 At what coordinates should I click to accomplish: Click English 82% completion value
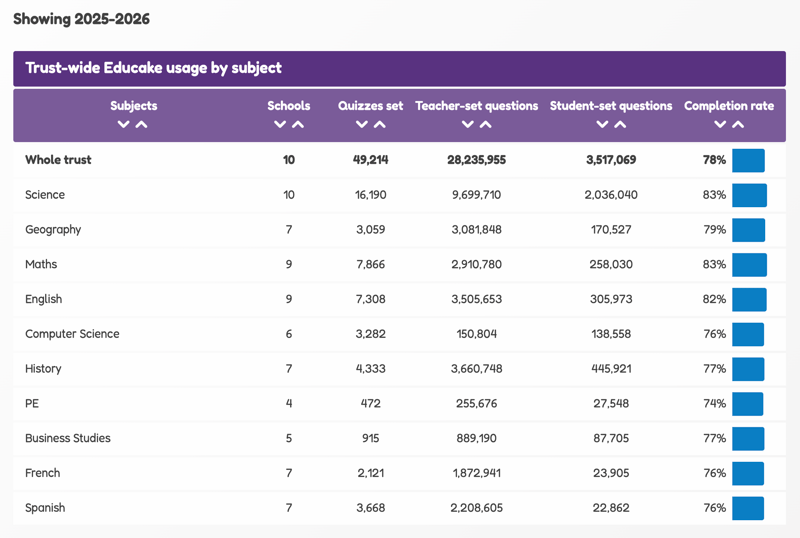714,299
